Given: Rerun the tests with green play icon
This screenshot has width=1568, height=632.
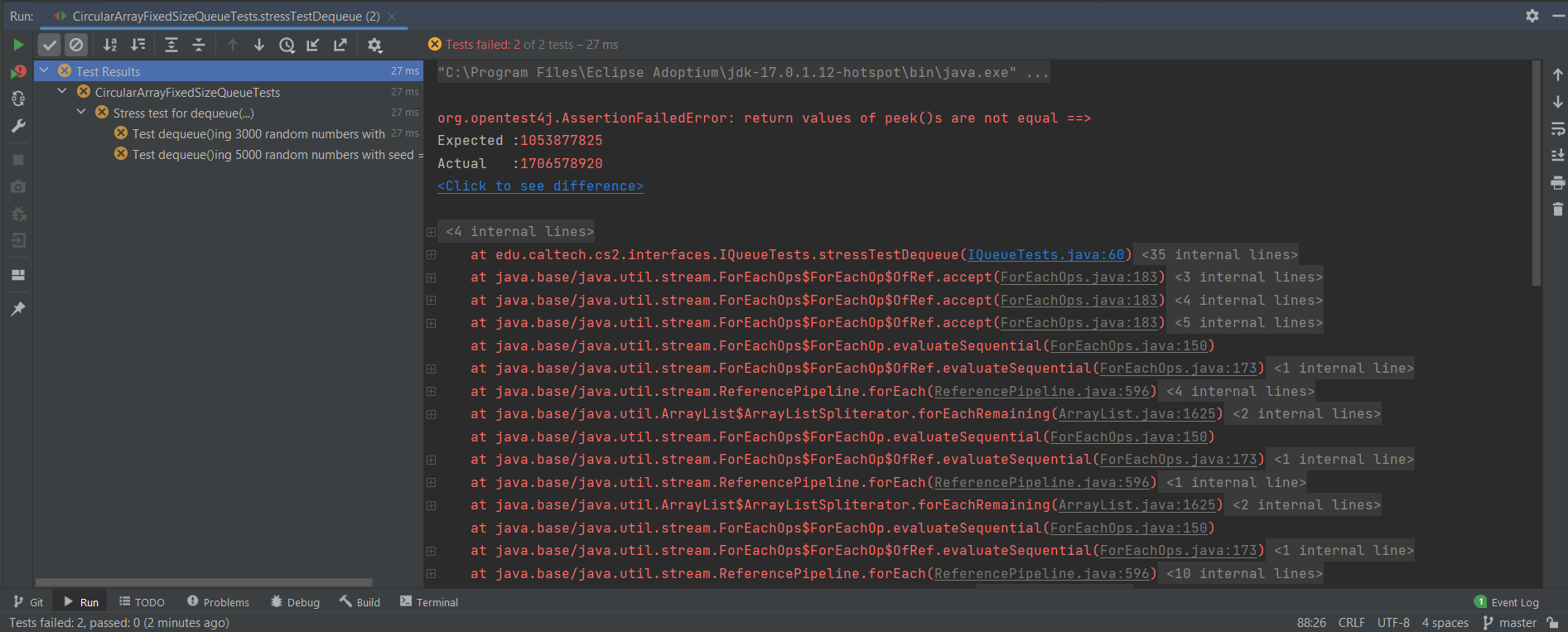Looking at the screenshot, I should tap(18, 45).
